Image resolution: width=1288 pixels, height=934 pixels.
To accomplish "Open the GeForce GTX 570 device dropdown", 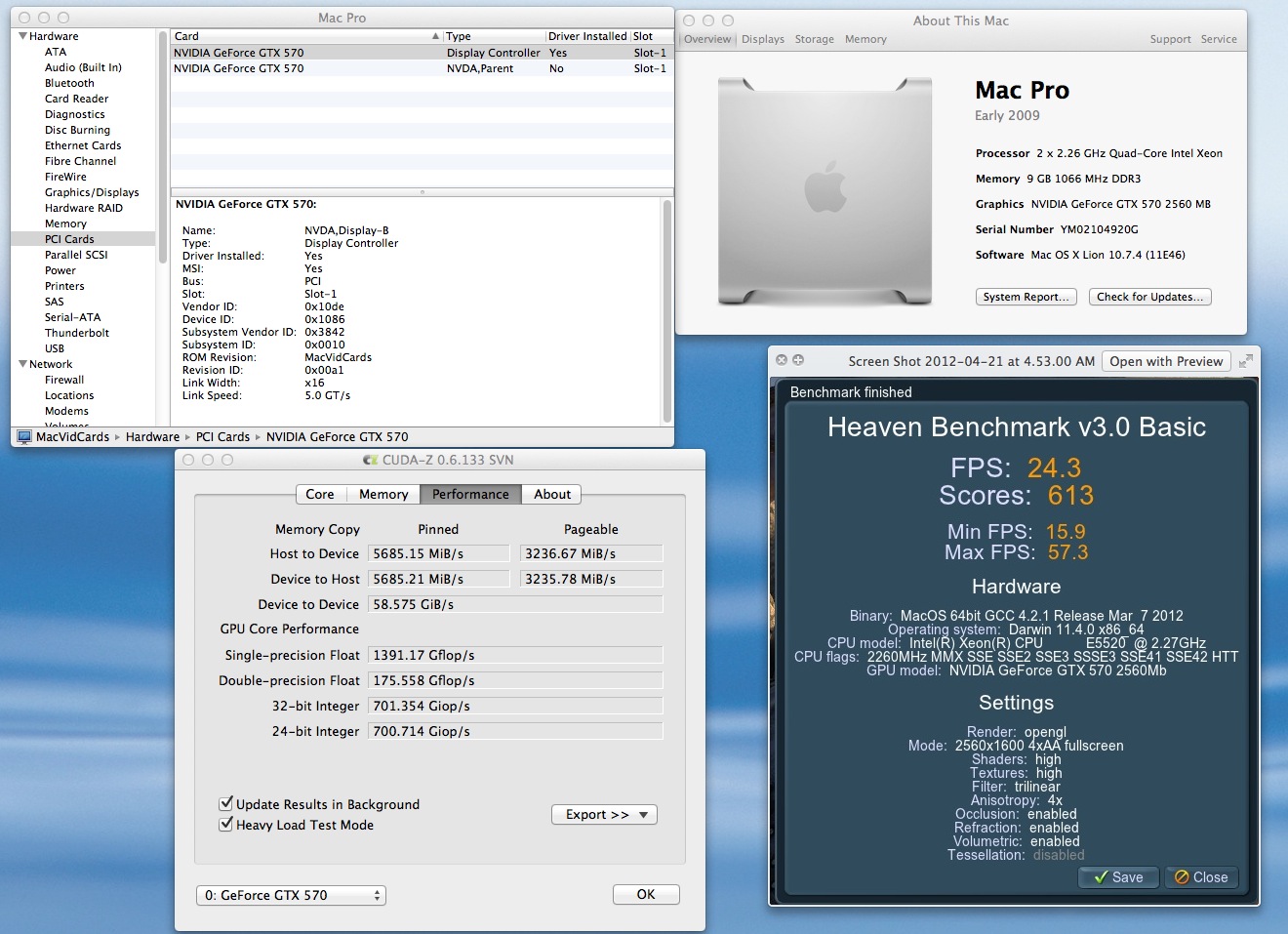I will tap(292, 895).
